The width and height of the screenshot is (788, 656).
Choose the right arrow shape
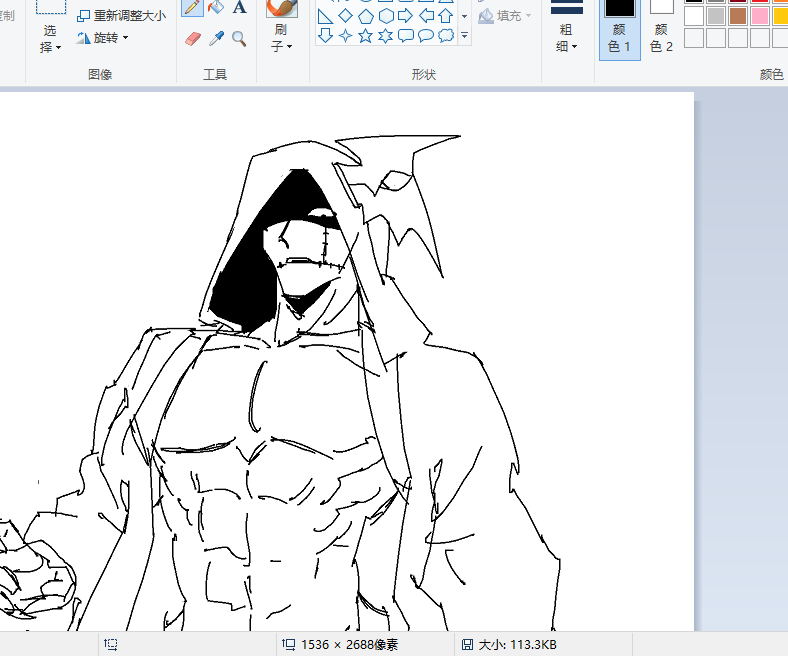[405, 16]
